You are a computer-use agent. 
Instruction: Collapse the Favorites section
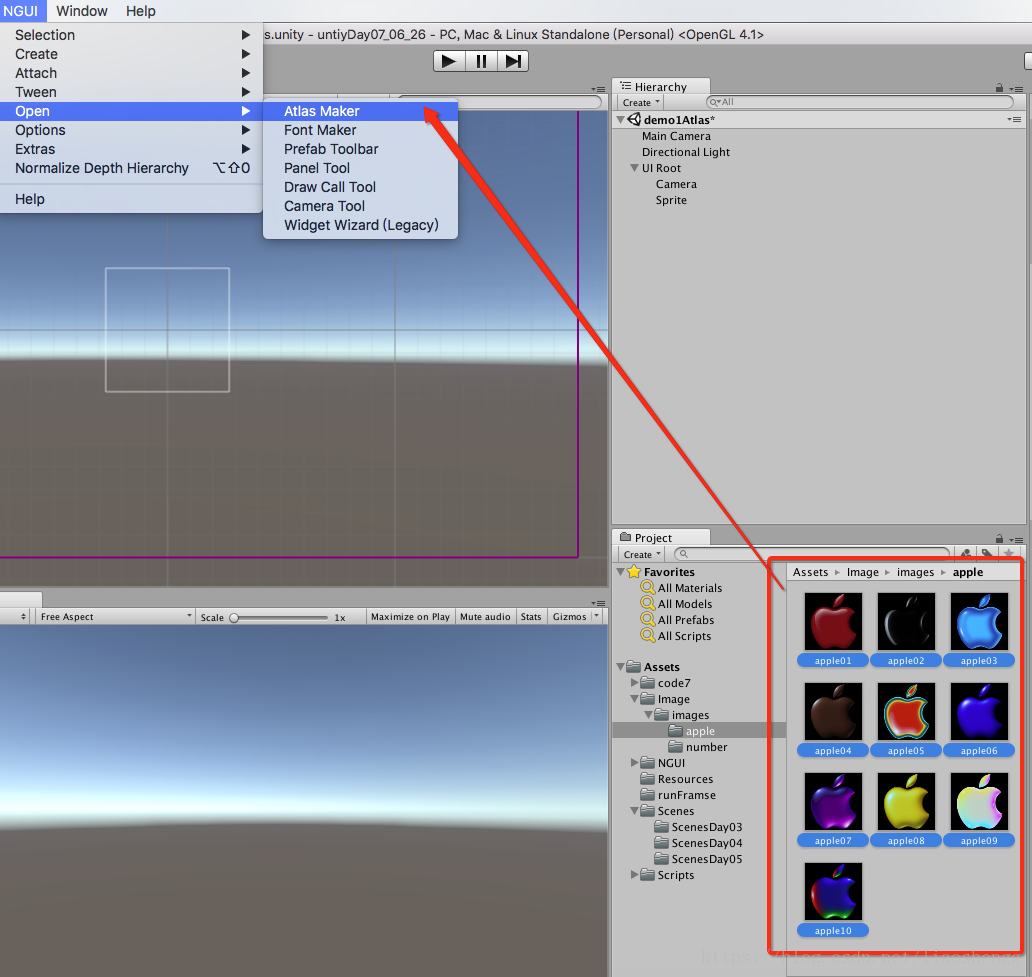[621, 572]
